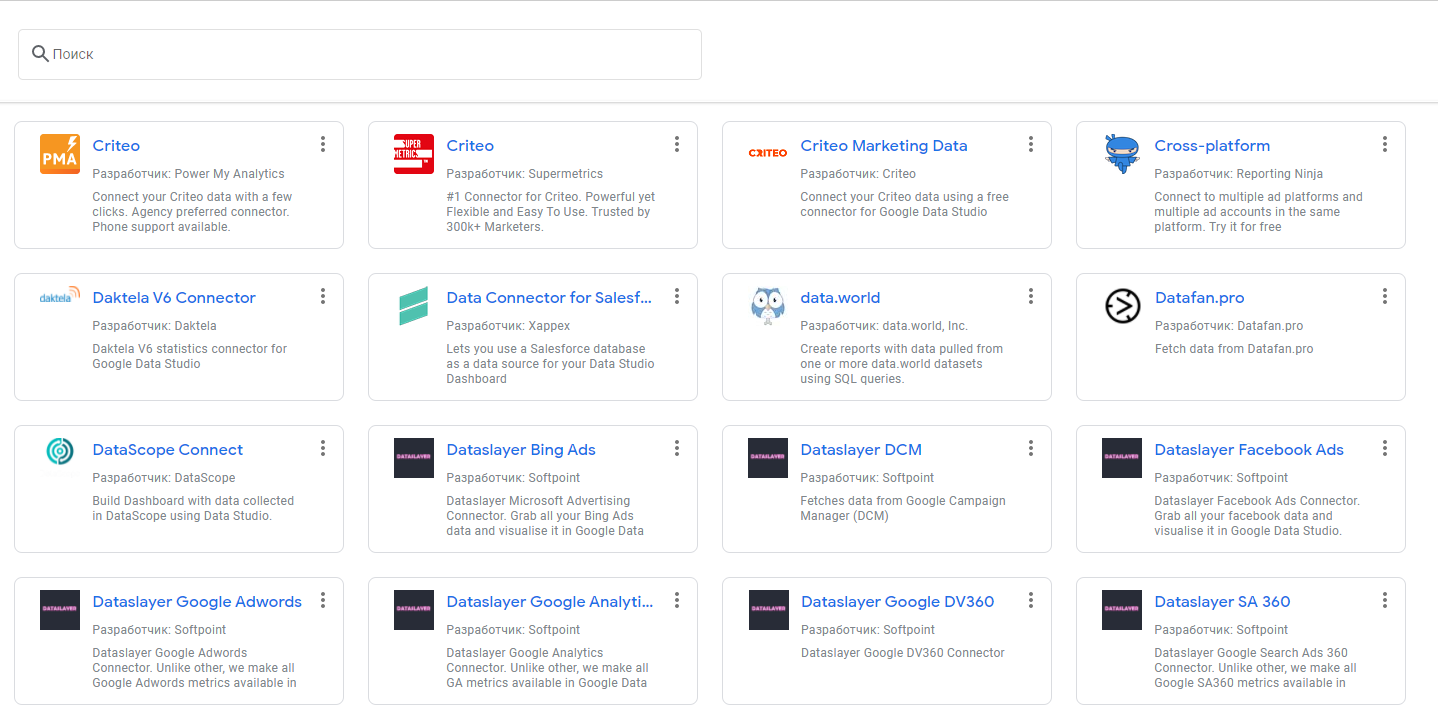Open the Dataslayer Facebook Ads connector
This screenshot has height=722, width=1438.
pos(1248,450)
